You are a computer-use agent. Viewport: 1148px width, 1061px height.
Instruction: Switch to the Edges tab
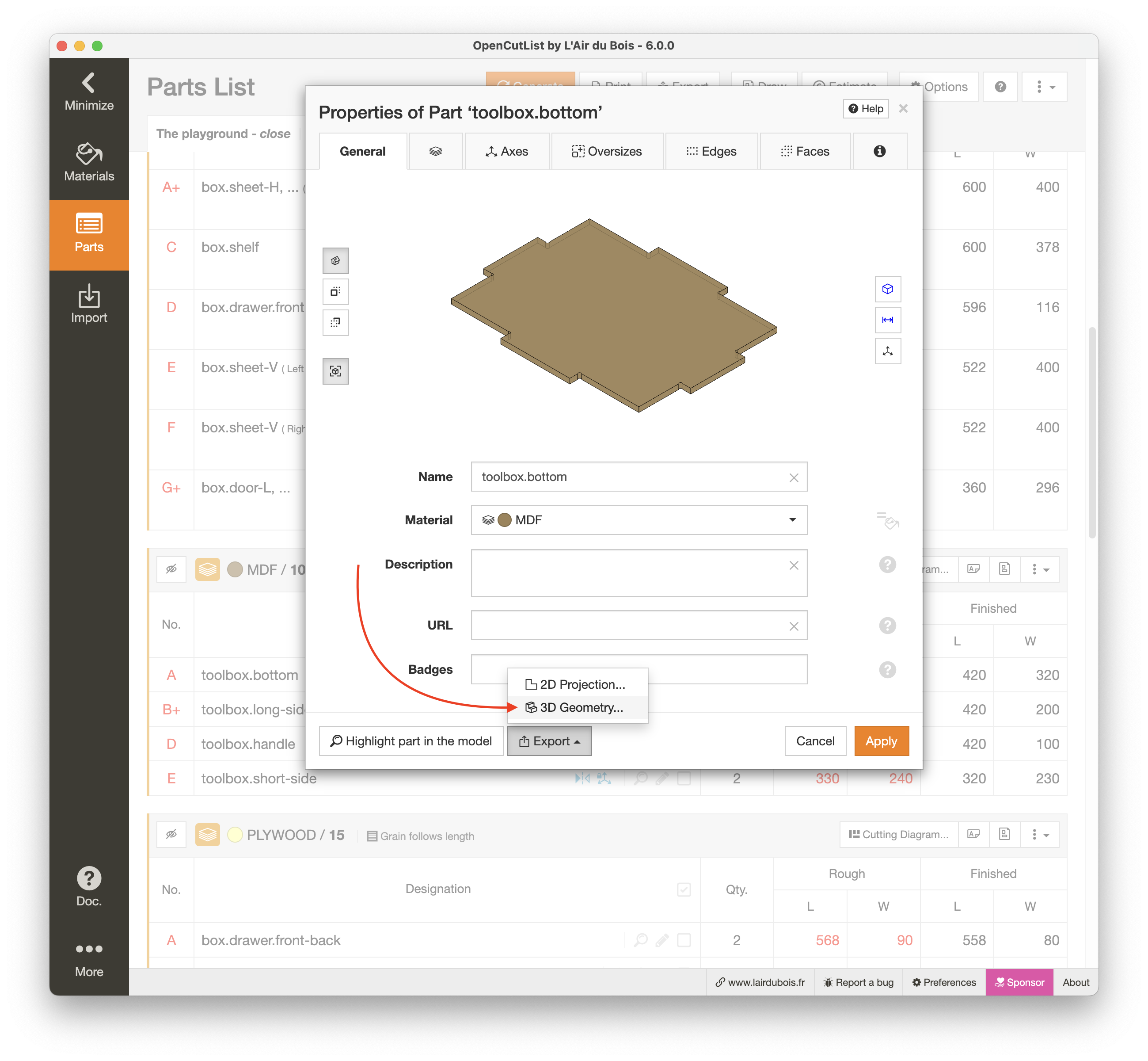pyautogui.click(x=711, y=152)
